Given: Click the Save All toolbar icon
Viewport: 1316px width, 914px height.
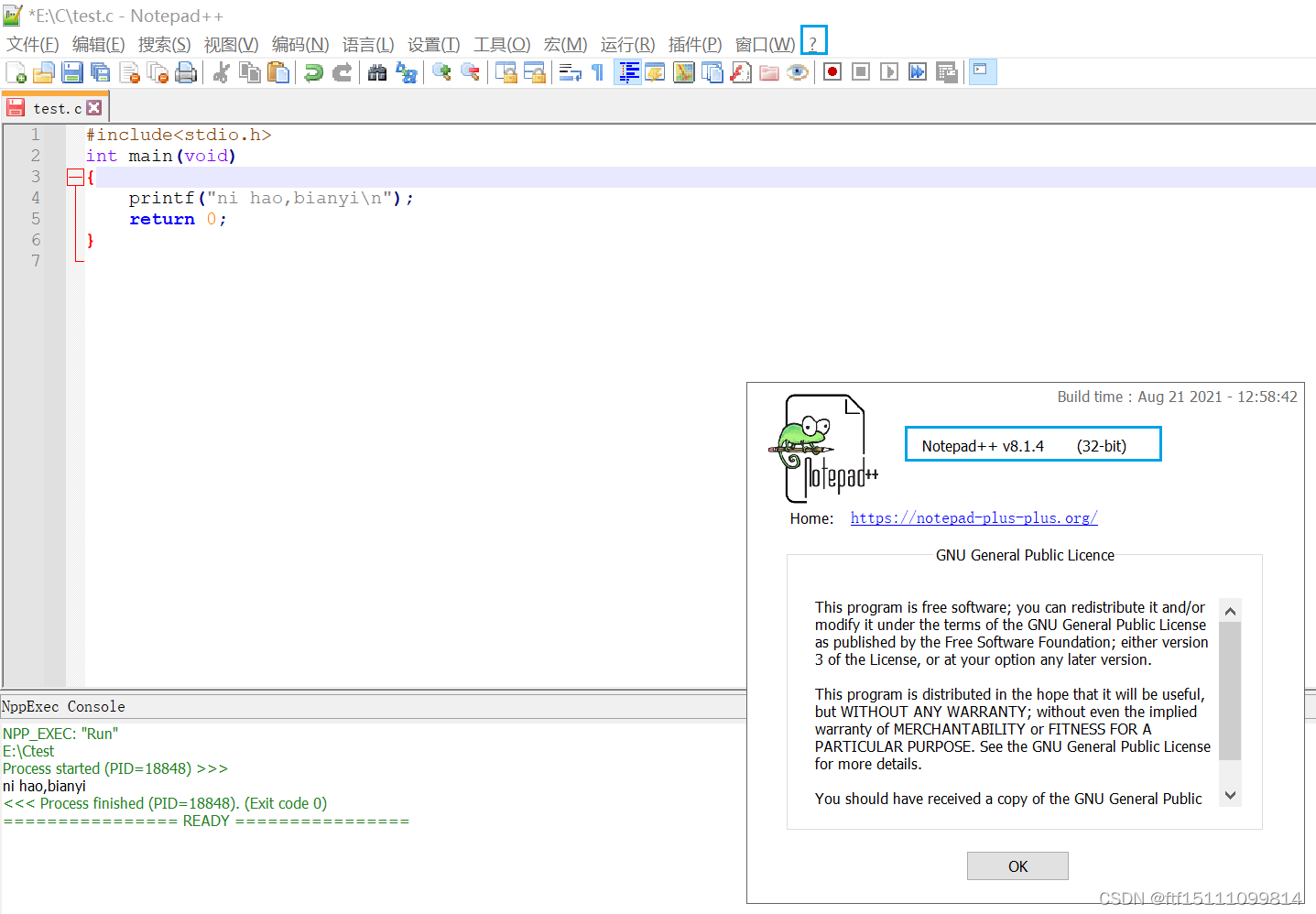Looking at the screenshot, I should 101,72.
